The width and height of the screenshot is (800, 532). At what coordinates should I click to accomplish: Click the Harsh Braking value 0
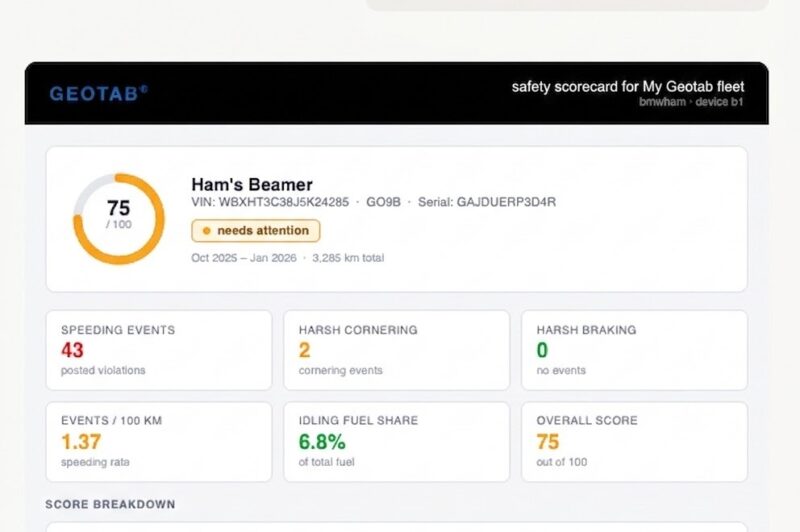[542, 350]
